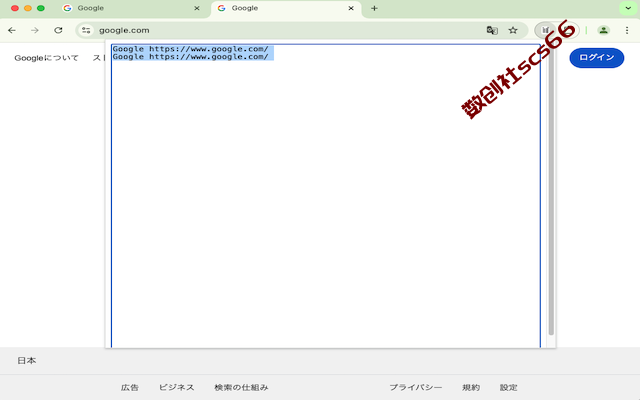Open the プライバシー footer link
The width and height of the screenshot is (640, 400).
(x=416, y=387)
